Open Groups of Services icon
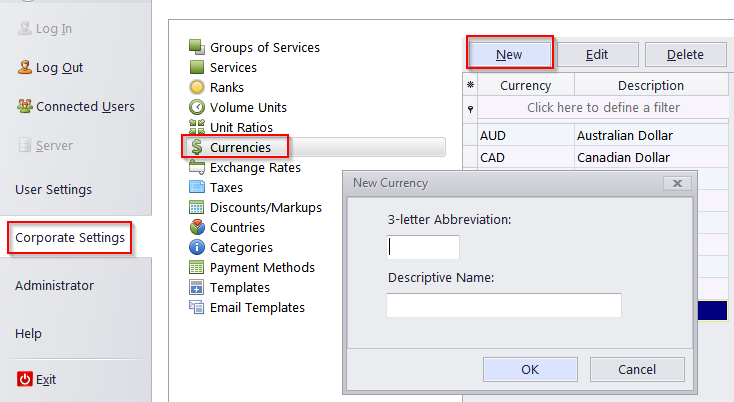The height and width of the screenshot is (402, 734). pyautogui.click(x=197, y=47)
